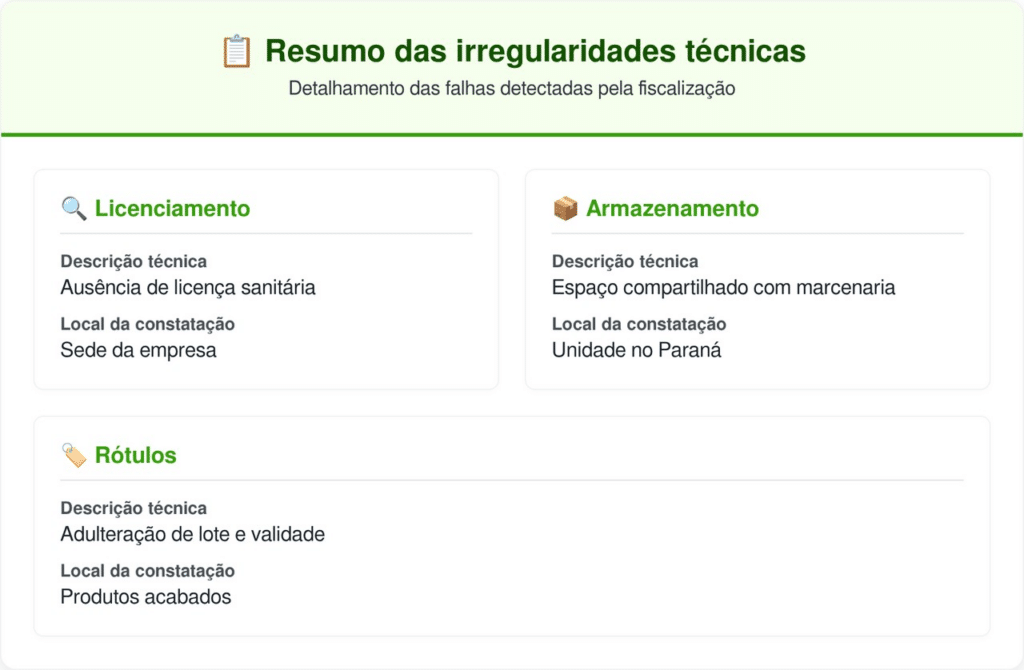This screenshot has width=1024, height=670.
Task: Click 'Descrição técnica' label in Licenciamento card
Action: [x=133, y=262]
